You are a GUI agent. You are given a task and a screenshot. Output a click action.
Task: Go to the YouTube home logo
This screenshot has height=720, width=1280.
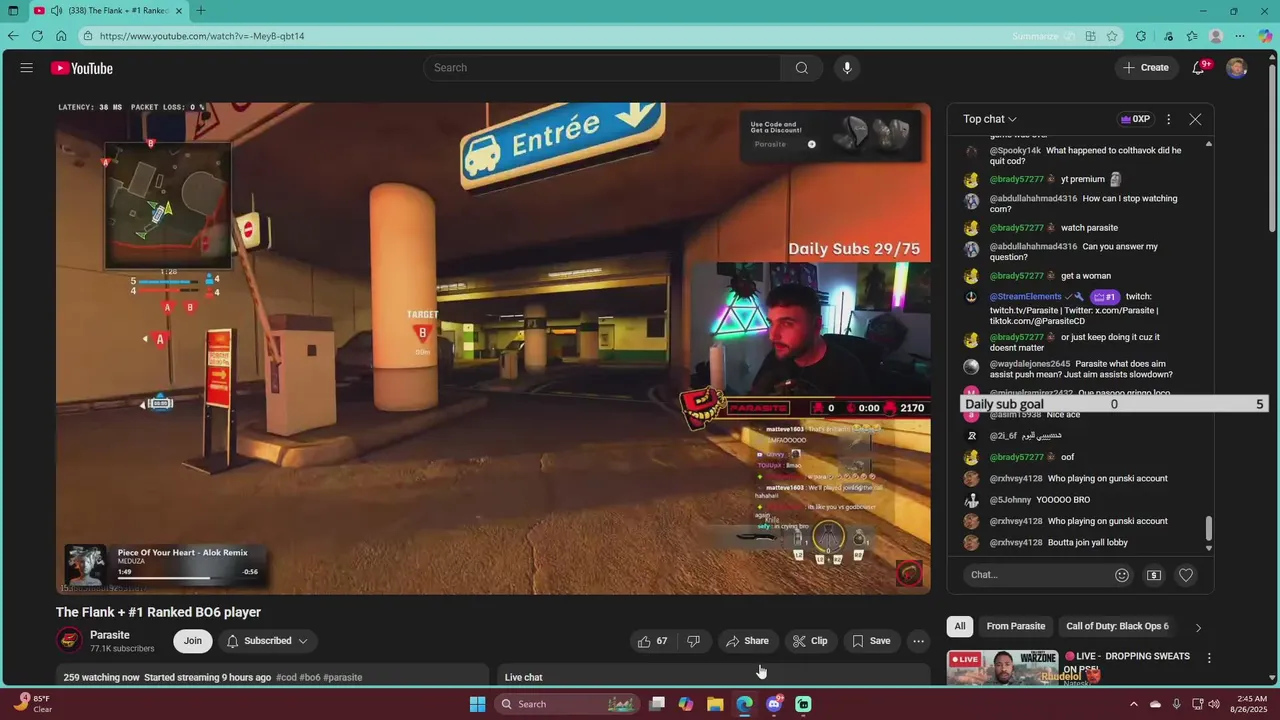click(82, 68)
